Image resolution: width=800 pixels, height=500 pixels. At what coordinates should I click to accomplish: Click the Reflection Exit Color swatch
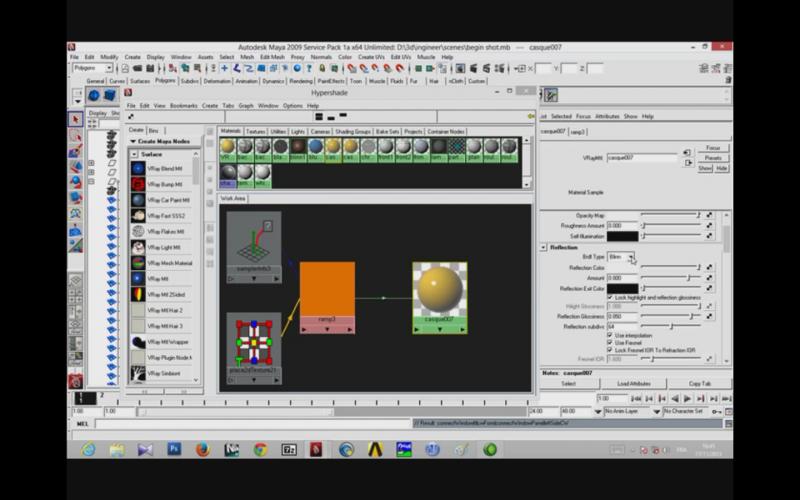coord(622,288)
